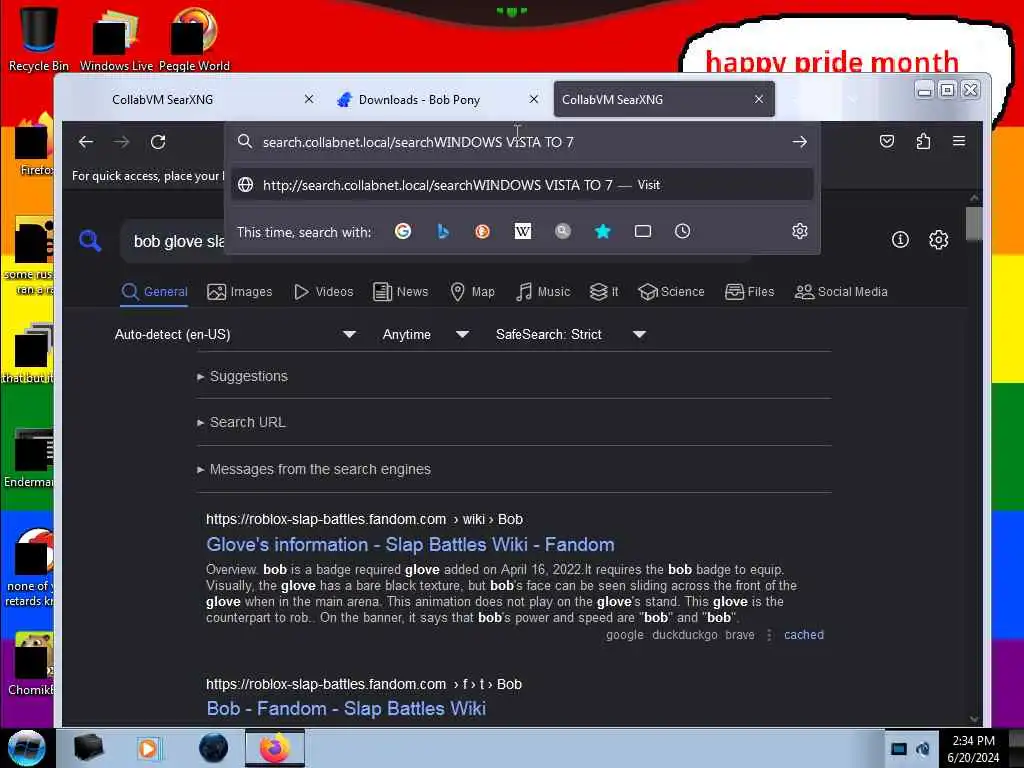Open the SearXNG about info icon

point(900,240)
